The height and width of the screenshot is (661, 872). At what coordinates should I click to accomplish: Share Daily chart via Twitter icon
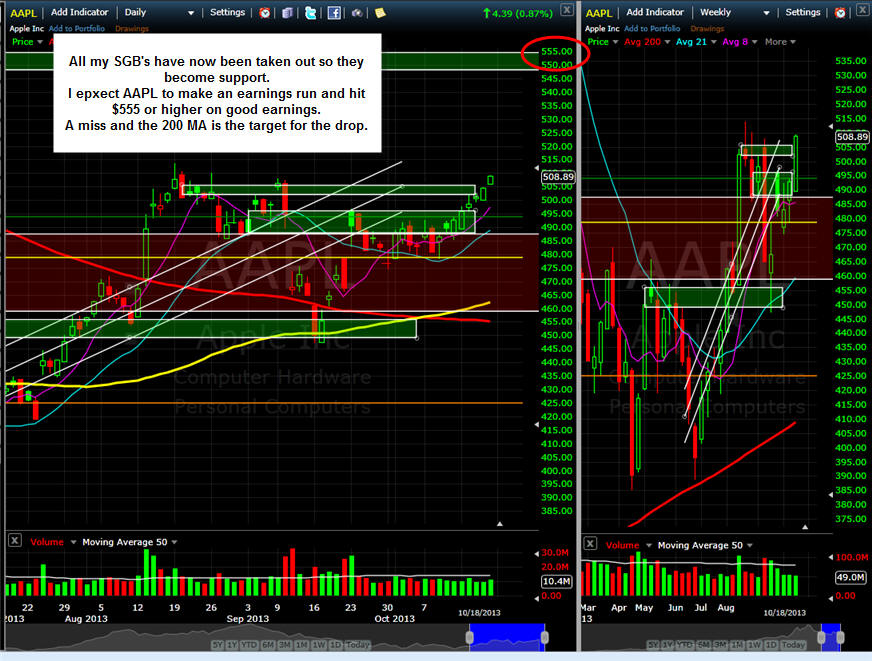tap(311, 12)
